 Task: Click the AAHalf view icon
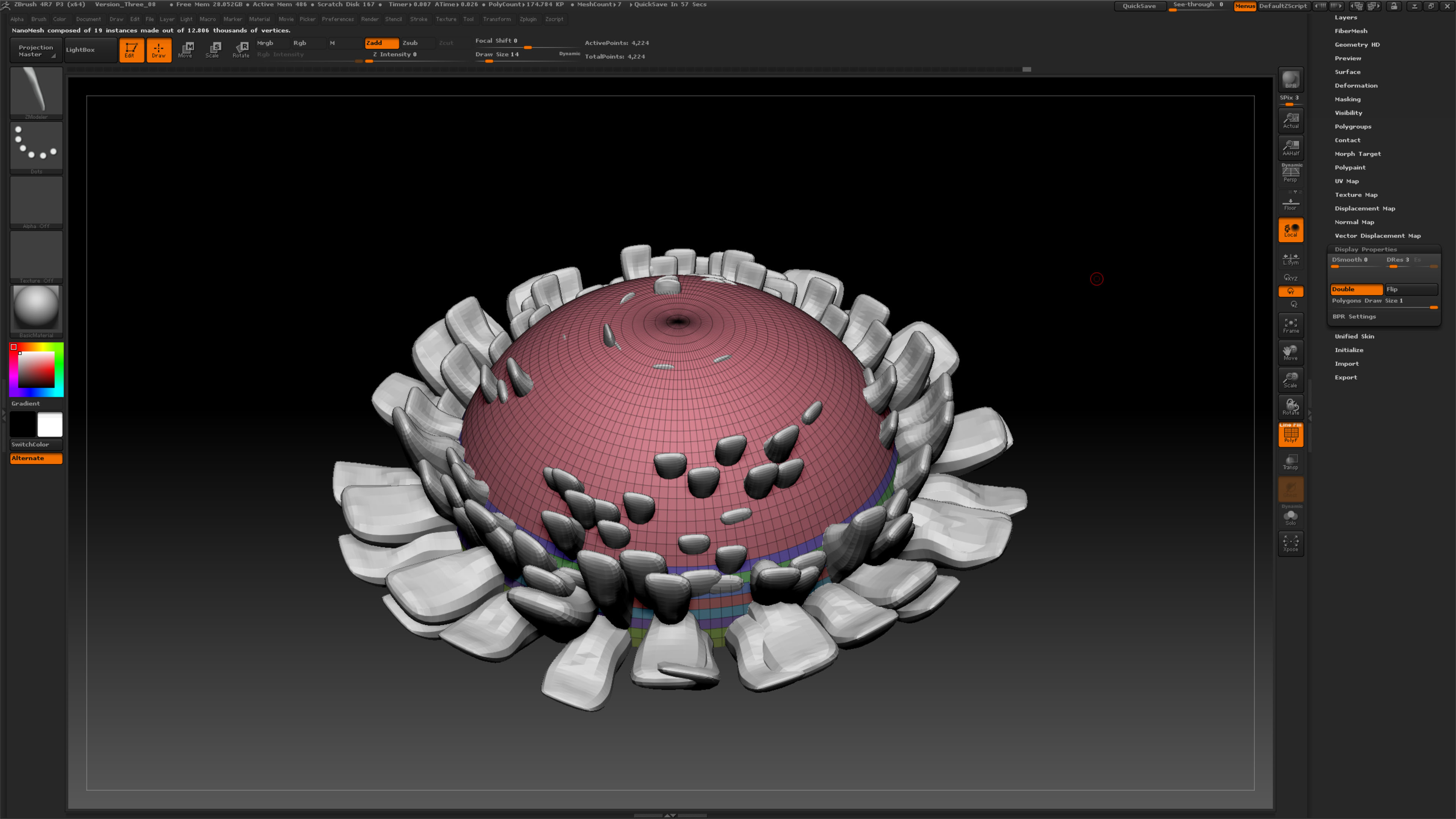1290,147
